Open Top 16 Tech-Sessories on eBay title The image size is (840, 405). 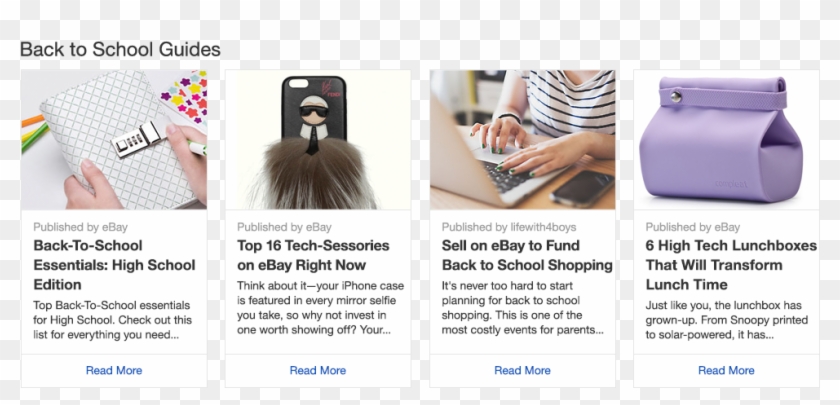(313, 256)
